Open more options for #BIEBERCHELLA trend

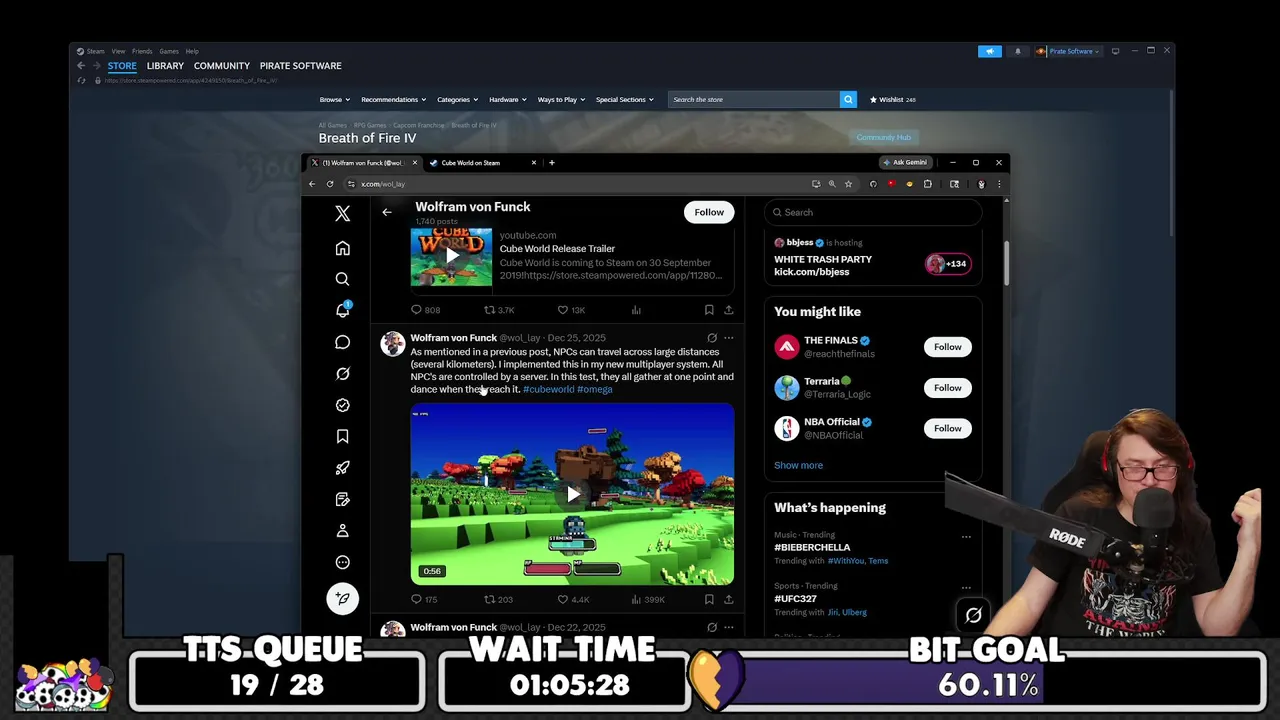point(966,537)
